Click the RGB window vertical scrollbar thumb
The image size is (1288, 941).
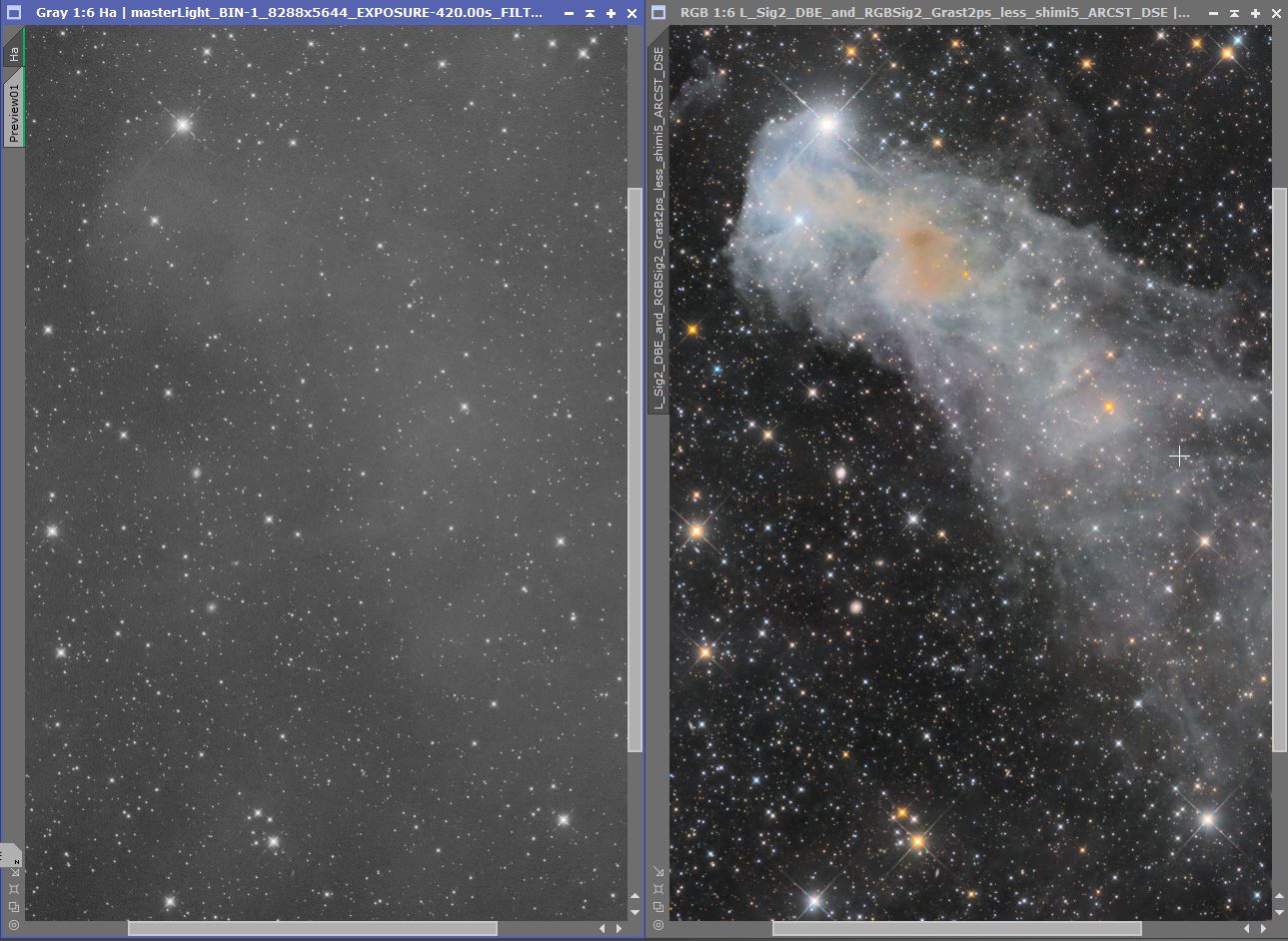(x=1279, y=470)
